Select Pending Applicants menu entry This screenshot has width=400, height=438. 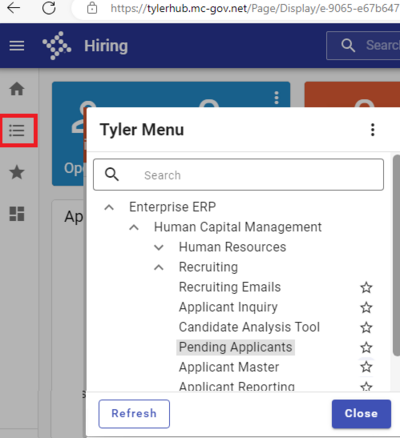(x=235, y=347)
